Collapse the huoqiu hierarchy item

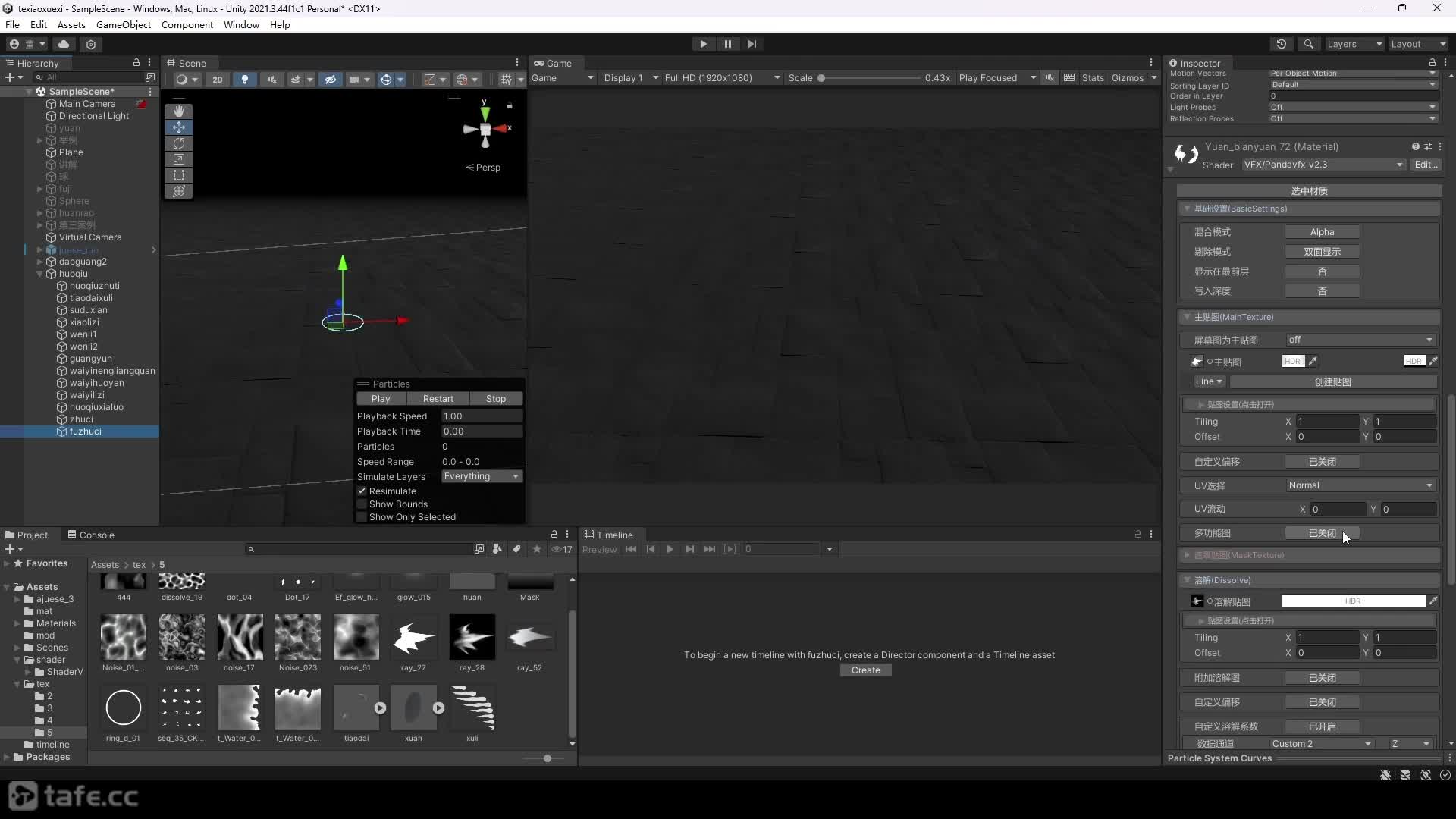tap(39, 274)
